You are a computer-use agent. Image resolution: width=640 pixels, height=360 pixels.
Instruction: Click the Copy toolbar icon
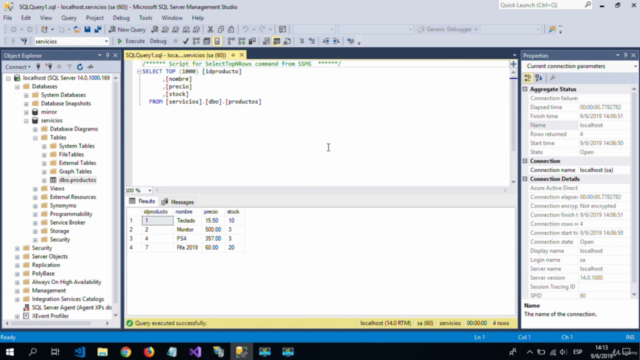(x=221, y=29)
